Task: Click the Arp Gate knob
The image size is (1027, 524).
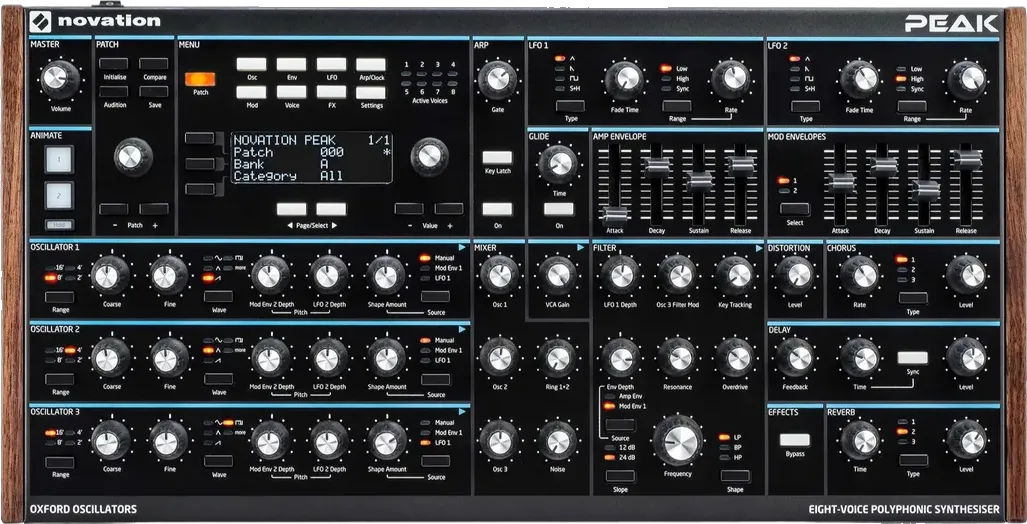Action: point(497,78)
